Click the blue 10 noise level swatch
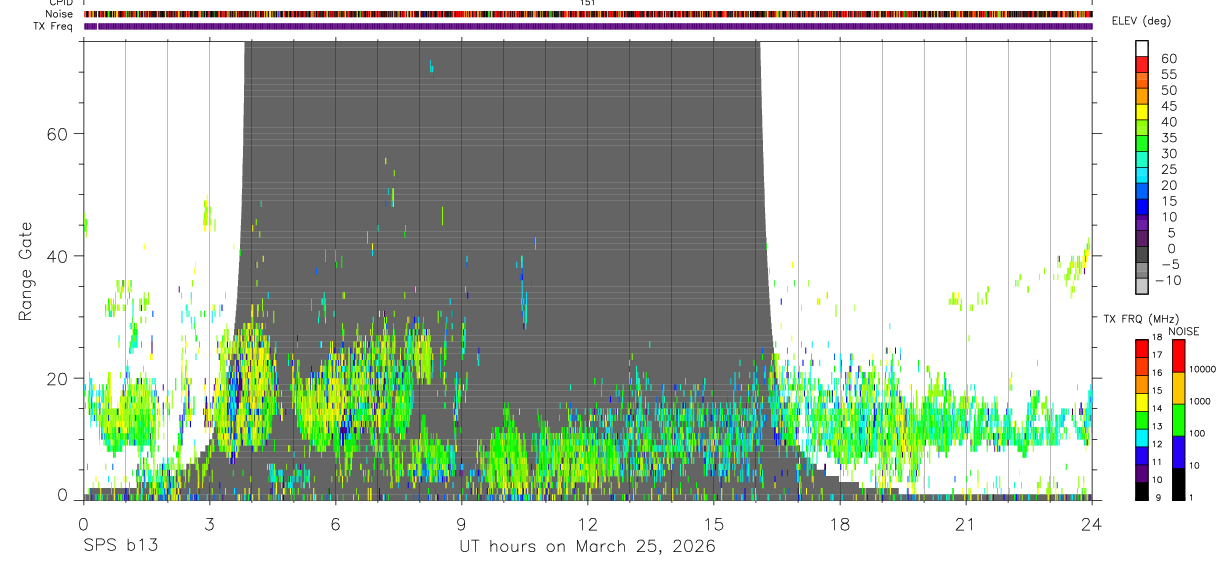Image resolution: width=1228 pixels, height=567 pixels. [1179, 452]
